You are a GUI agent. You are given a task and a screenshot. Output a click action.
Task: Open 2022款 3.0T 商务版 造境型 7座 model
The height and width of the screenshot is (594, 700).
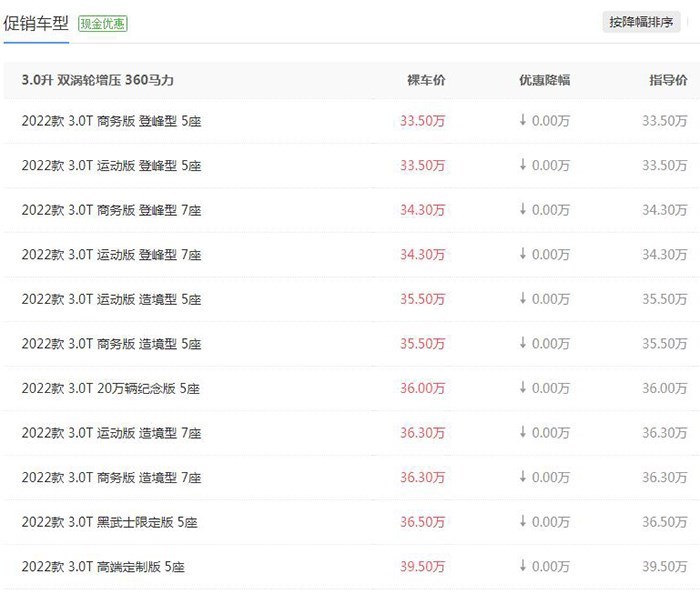click(111, 478)
